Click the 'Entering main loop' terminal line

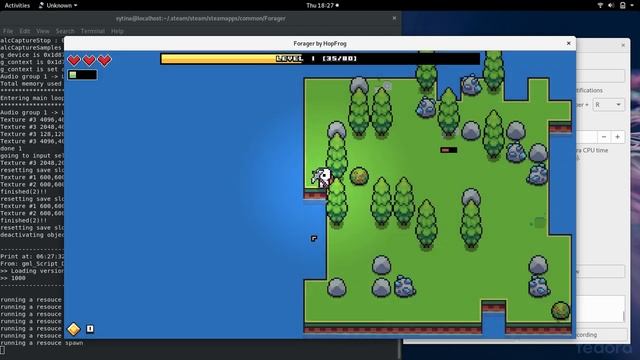[x=32, y=98]
